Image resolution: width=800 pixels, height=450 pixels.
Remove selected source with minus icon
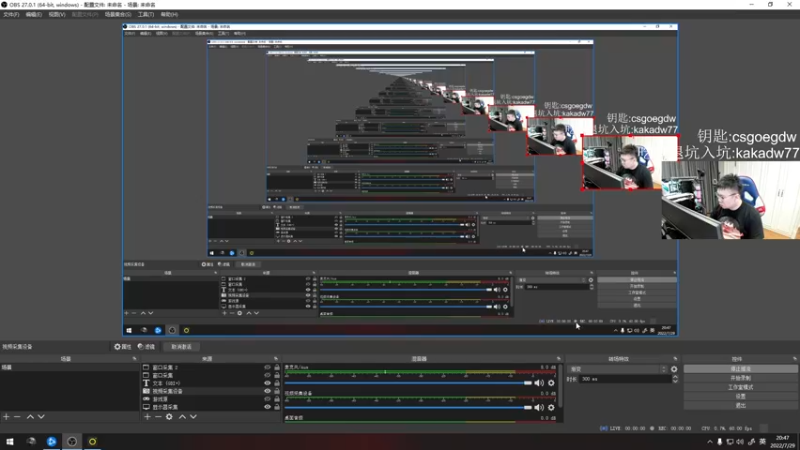point(158,417)
